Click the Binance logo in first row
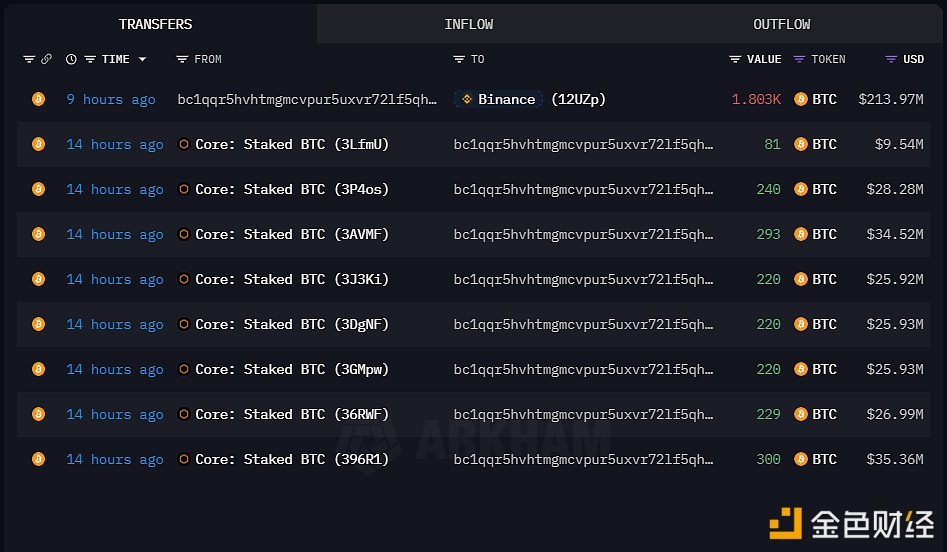The height and width of the screenshot is (552, 947). tap(465, 99)
